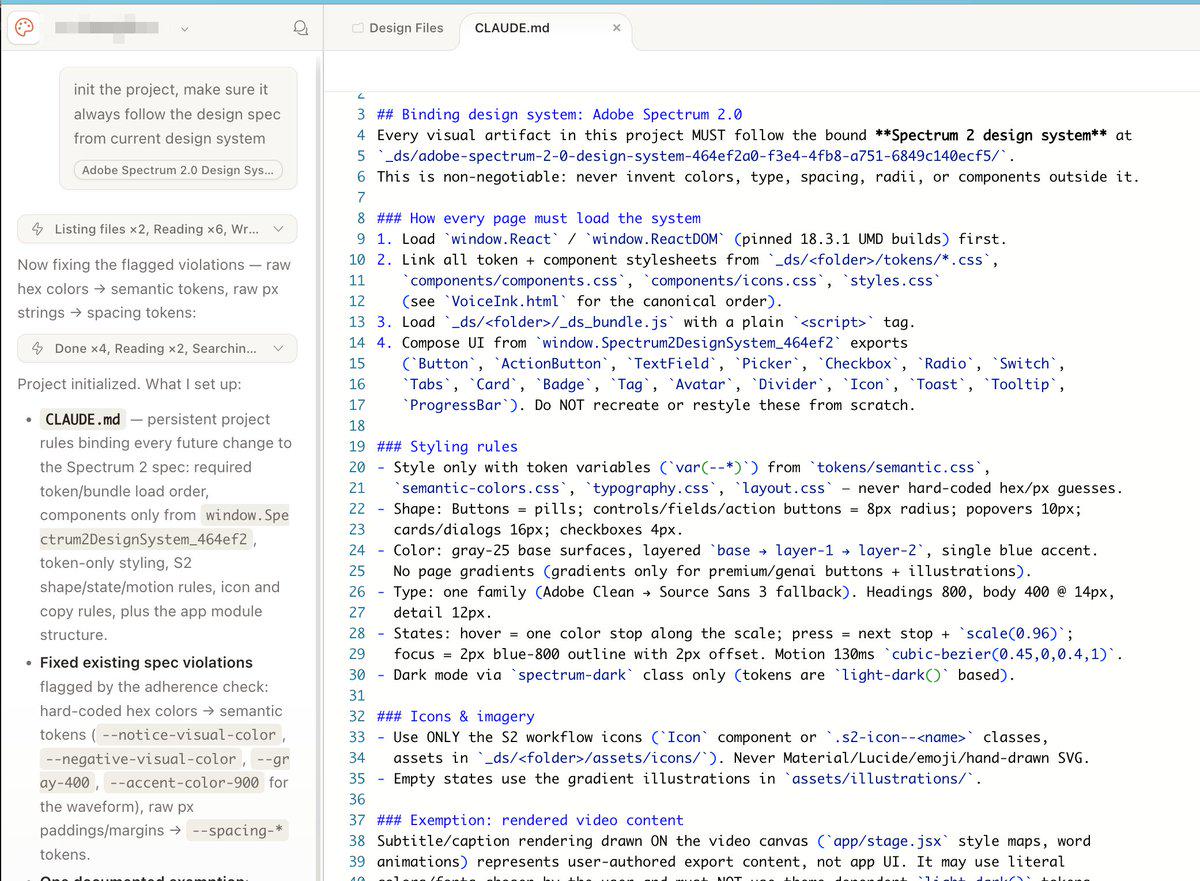Expand the Done ×4, Reading ×2 activity chevron
Image resolution: width=1200 pixels, height=881 pixels.
278,348
